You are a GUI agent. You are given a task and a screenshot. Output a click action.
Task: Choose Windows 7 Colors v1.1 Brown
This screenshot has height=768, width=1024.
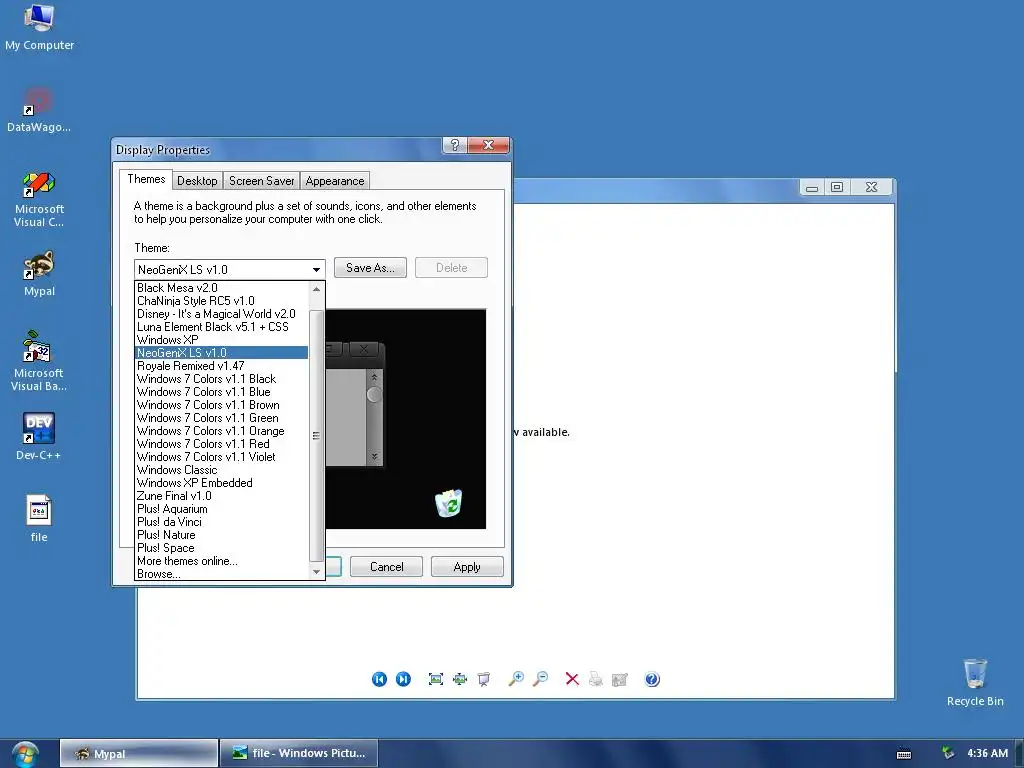pos(221,405)
